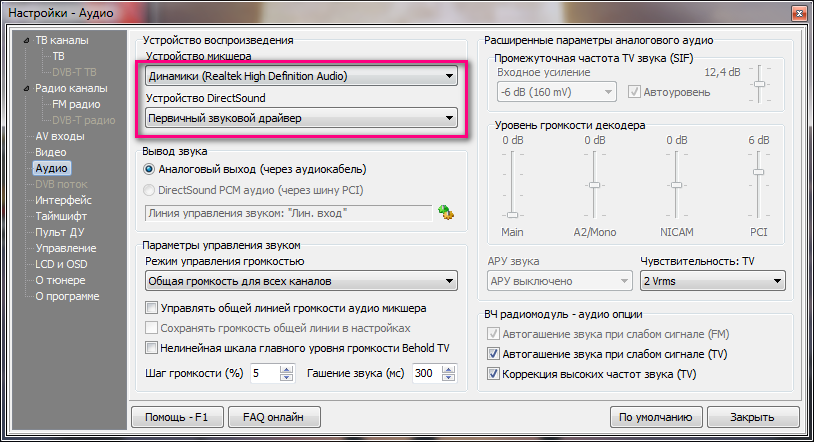
Task: Open the ТВ каналы tree section
Action: (62, 40)
